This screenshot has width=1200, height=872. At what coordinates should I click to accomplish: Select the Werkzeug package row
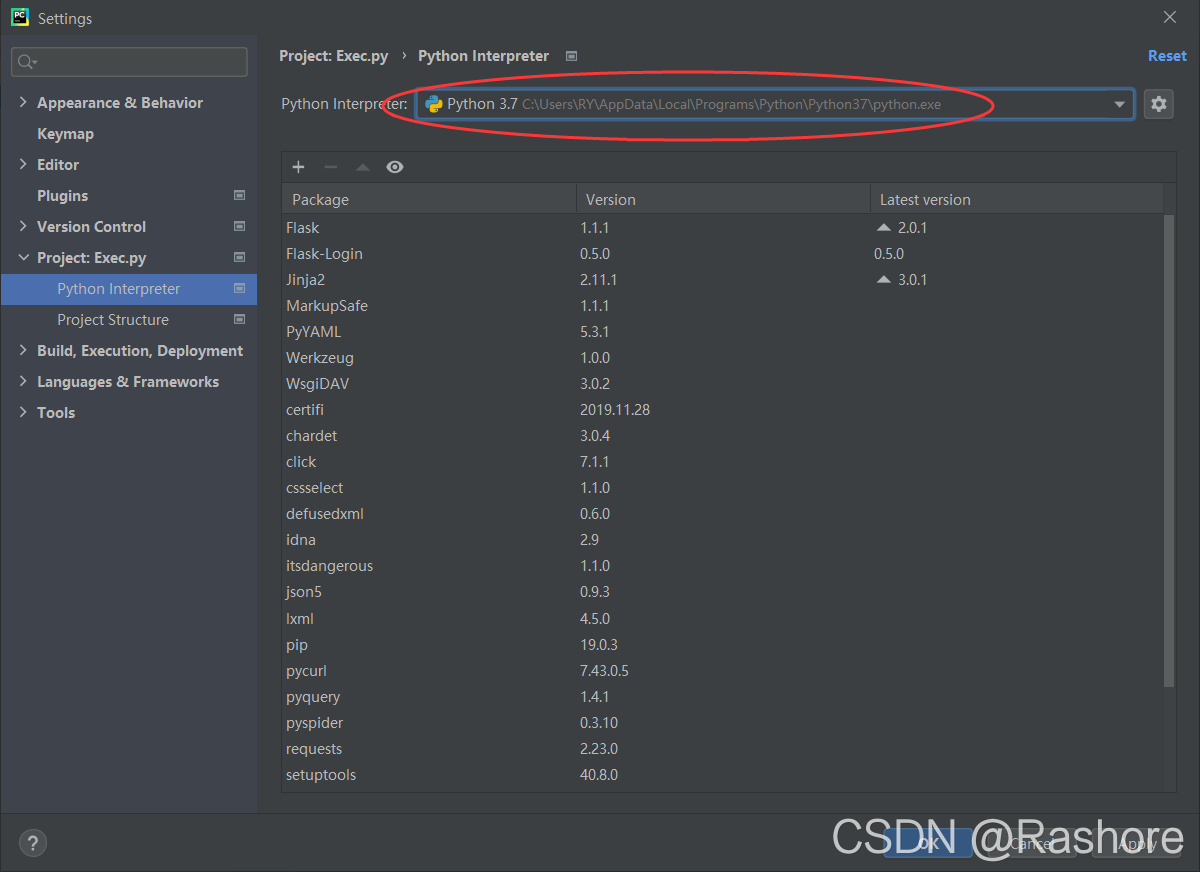(722, 358)
